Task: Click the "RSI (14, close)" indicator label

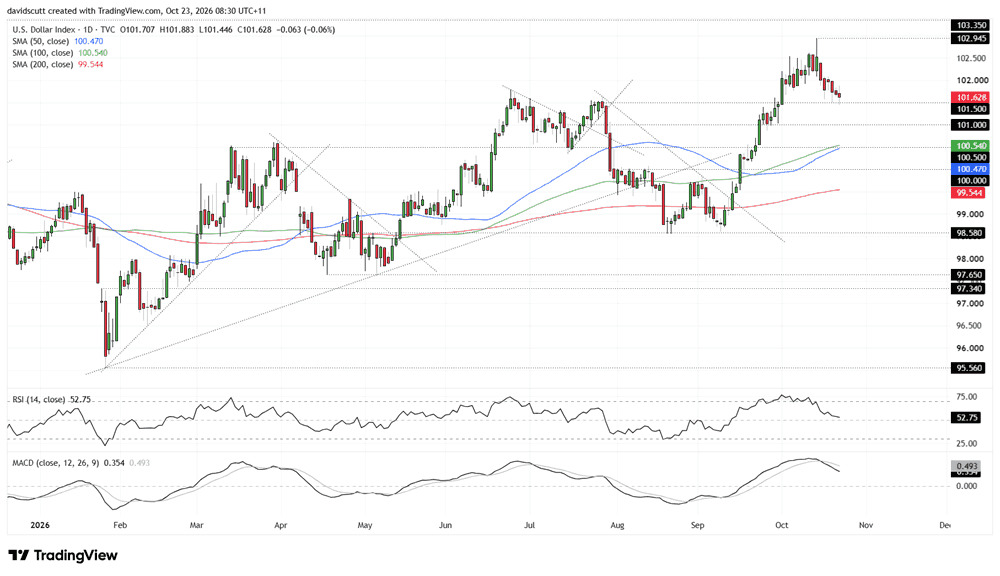Action: [x=39, y=399]
